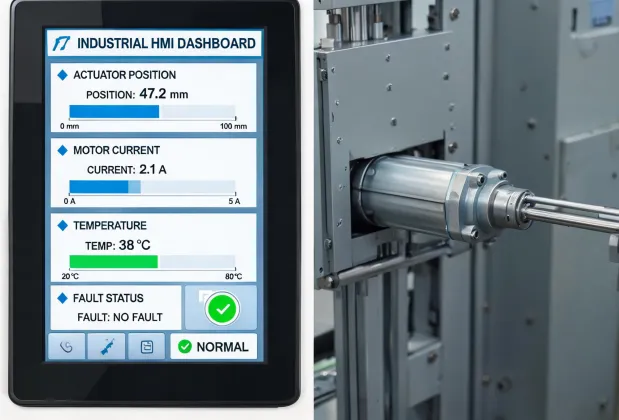Viewport: 619px width, 420px height.
Task: Click the green check in NORMAL button
Action: point(185,347)
